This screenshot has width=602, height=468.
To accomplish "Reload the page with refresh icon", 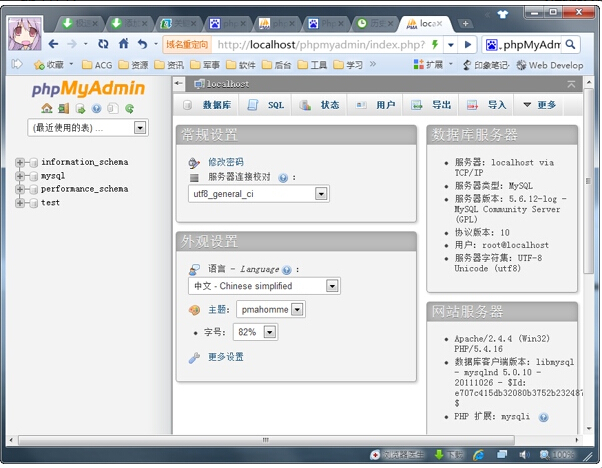I will 103,44.
